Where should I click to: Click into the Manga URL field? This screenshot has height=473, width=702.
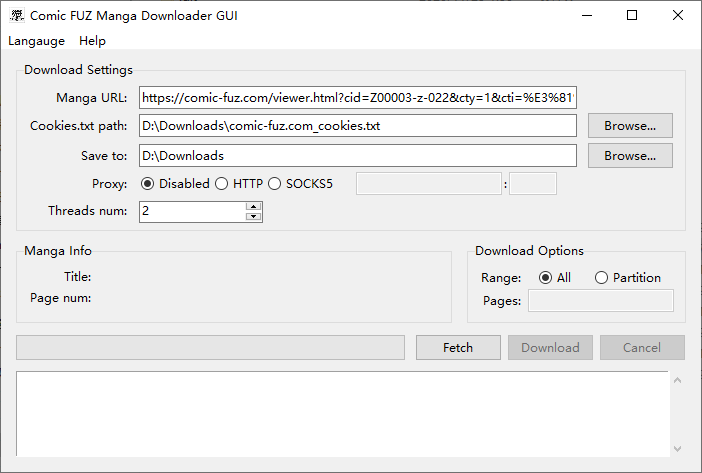(358, 98)
